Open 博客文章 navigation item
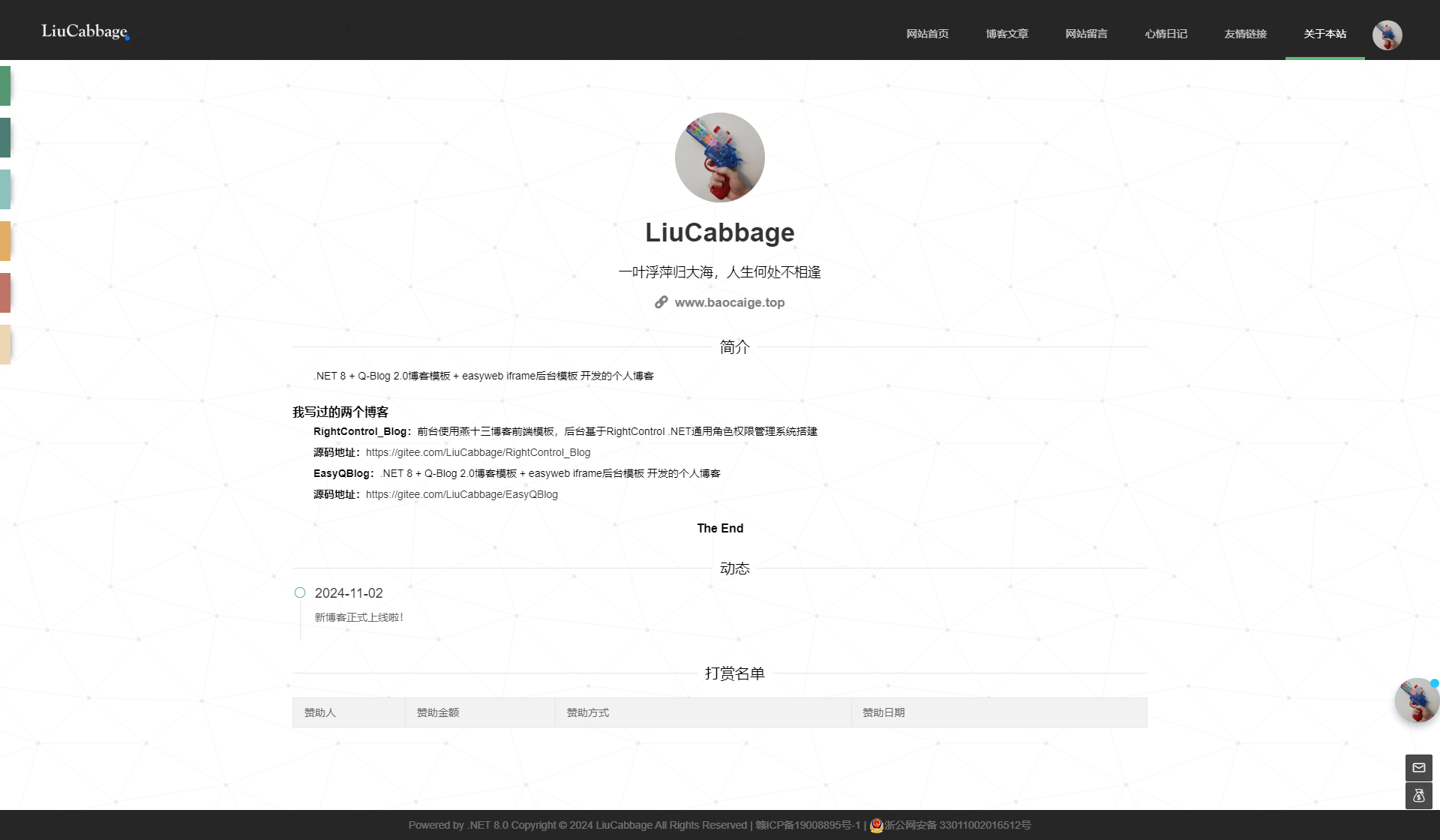The height and width of the screenshot is (840, 1440). pyautogui.click(x=1006, y=34)
